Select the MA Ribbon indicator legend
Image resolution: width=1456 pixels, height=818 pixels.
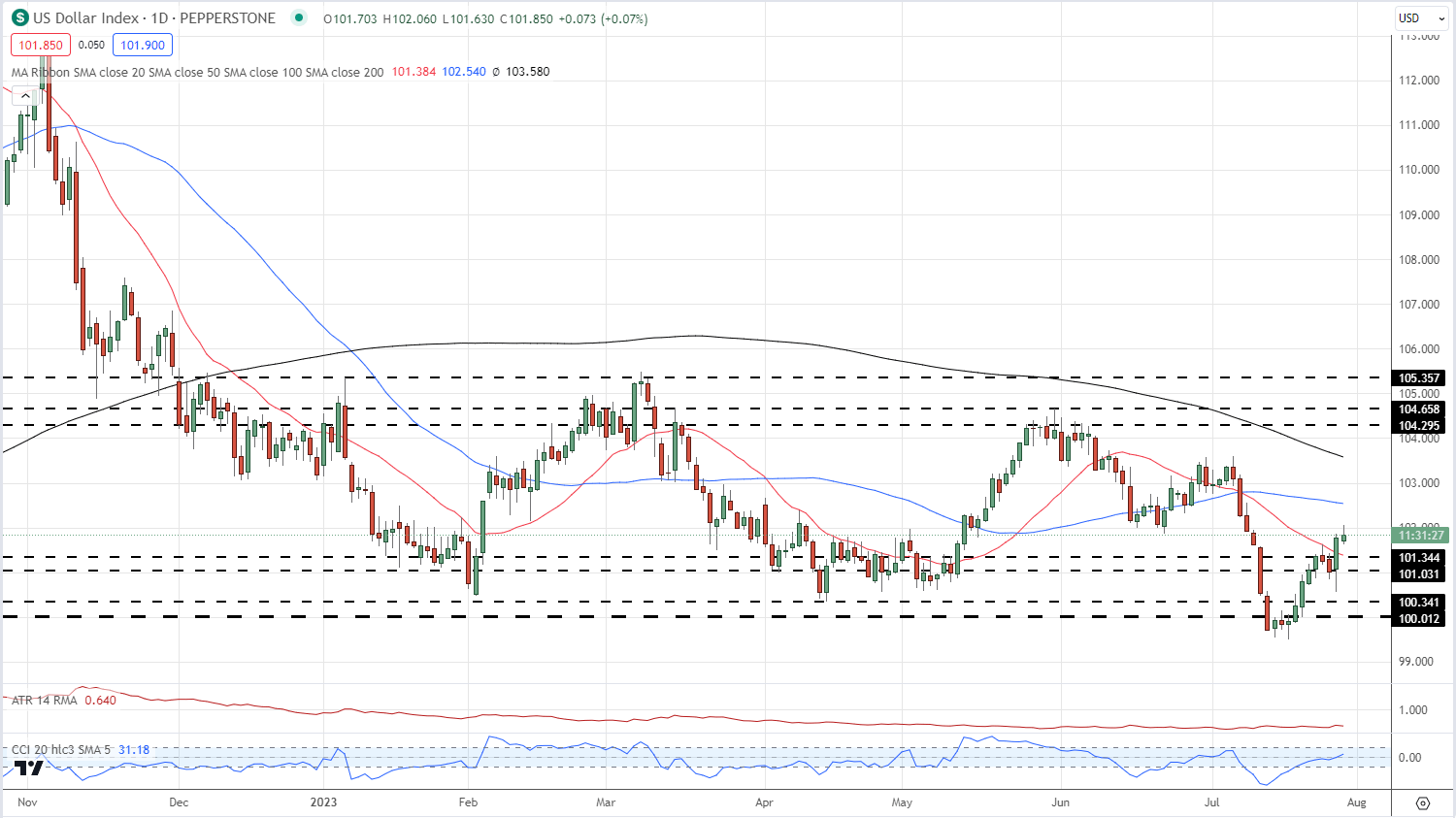[197, 72]
